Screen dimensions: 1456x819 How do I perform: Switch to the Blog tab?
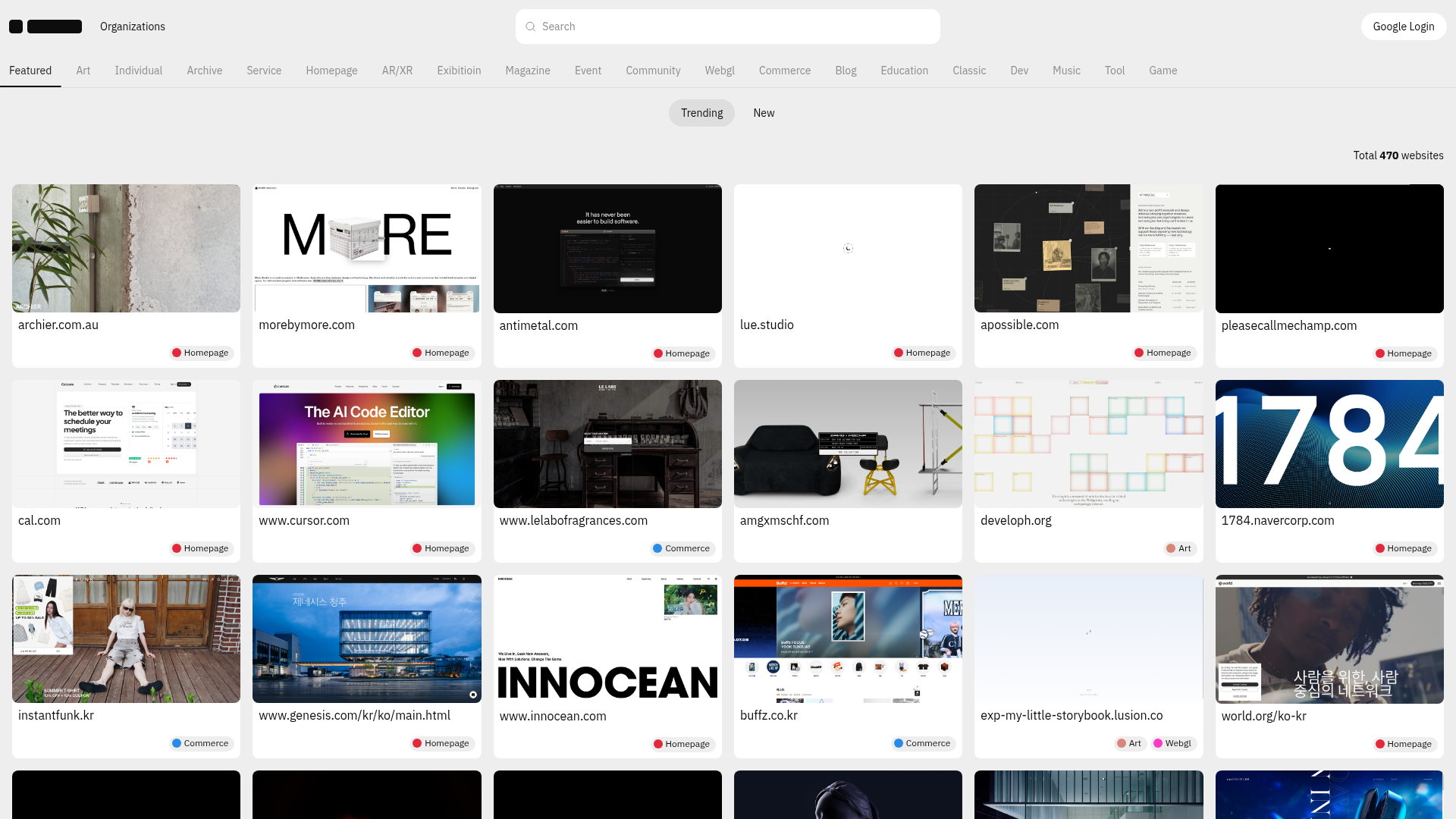click(846, 71)
